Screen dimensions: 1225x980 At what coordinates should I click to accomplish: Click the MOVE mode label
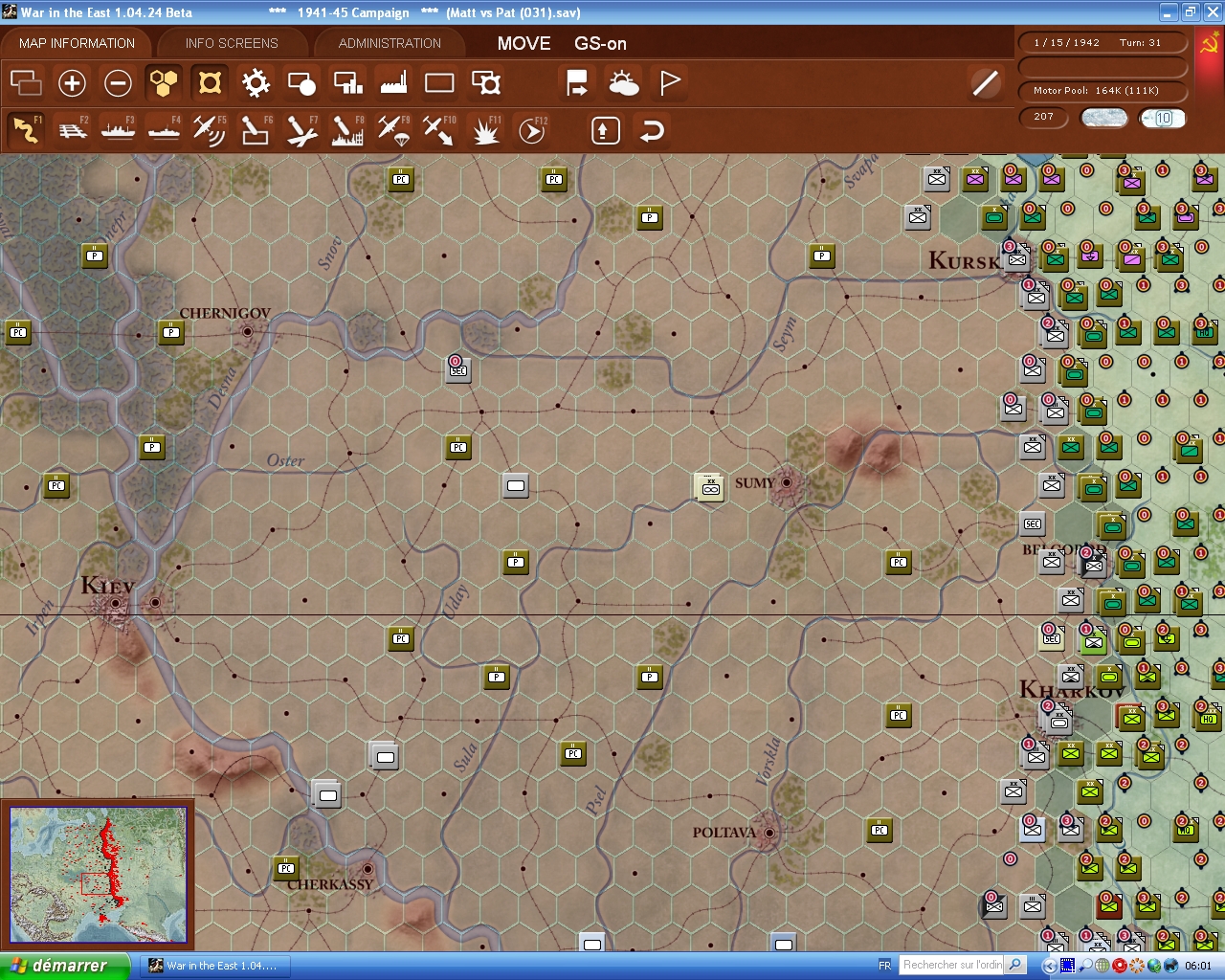click(x=523, y=43)
